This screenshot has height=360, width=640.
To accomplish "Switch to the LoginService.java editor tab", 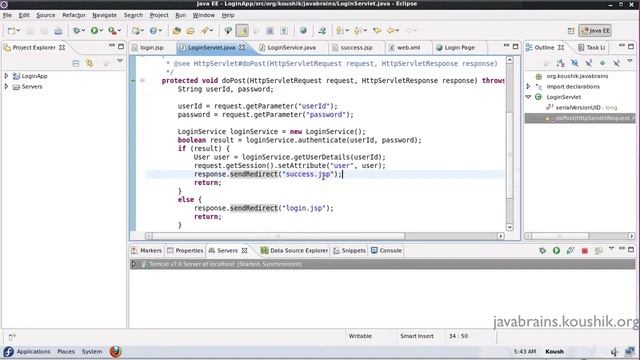I will tap(291, 48).
